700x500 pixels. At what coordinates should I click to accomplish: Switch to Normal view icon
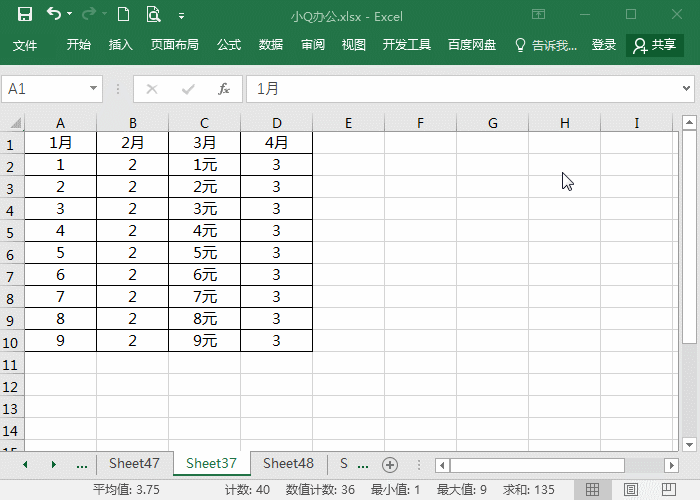coord(592,490)
